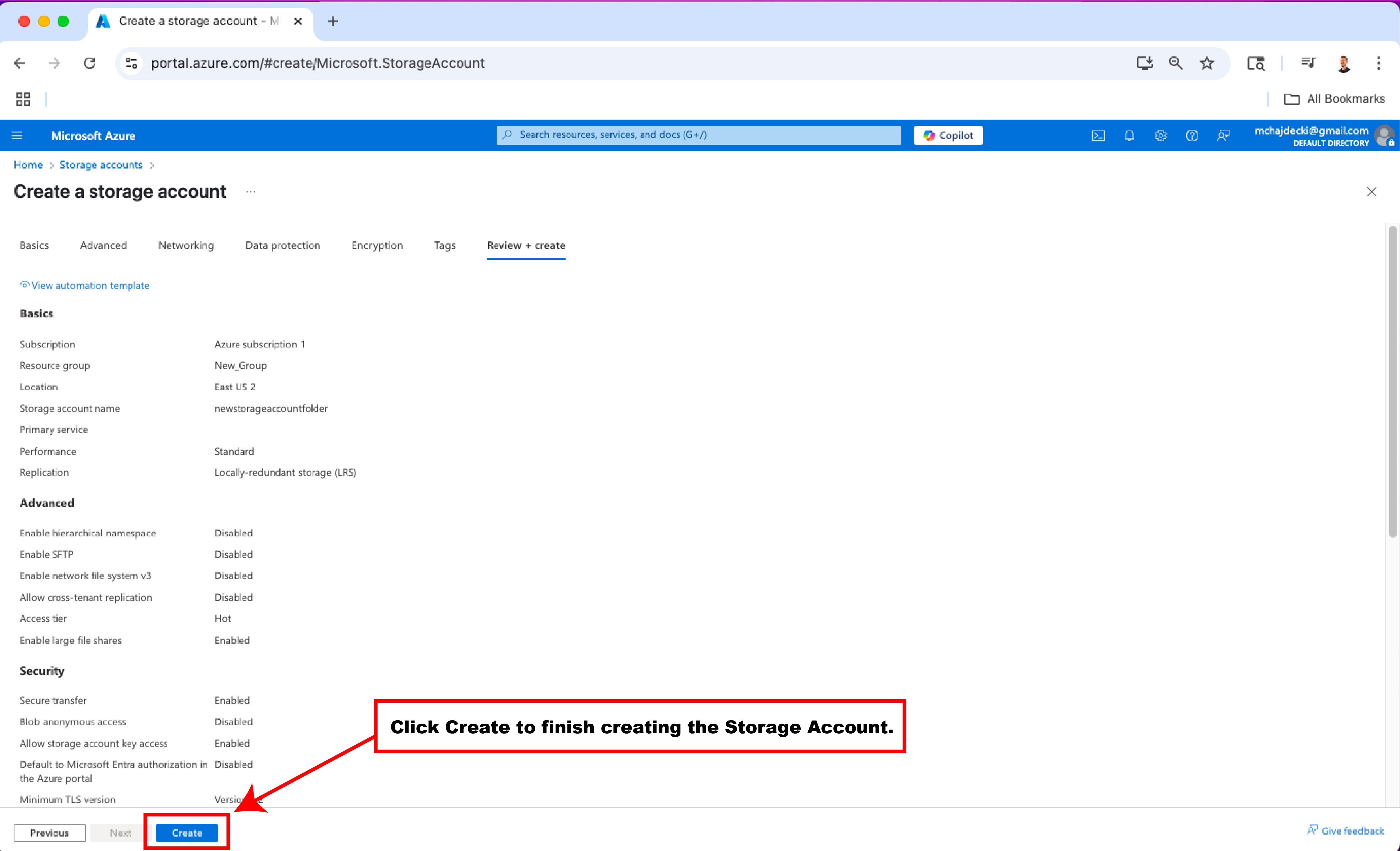This screenshot has width=1400, height=851.
Task: Open the header feedback icon
Action: (1223, 136)
